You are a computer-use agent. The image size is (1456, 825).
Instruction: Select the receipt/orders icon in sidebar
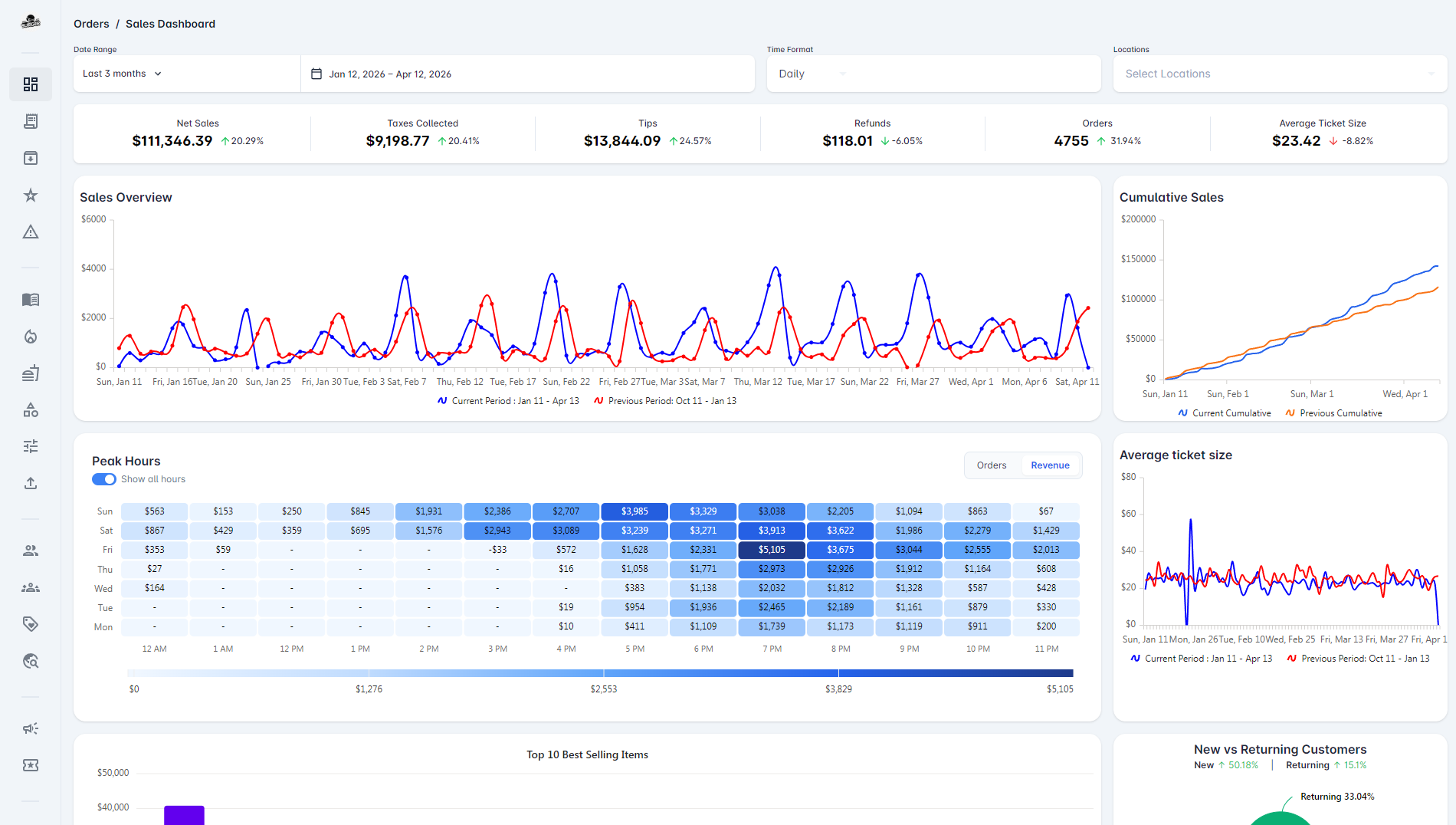(31, 121)
